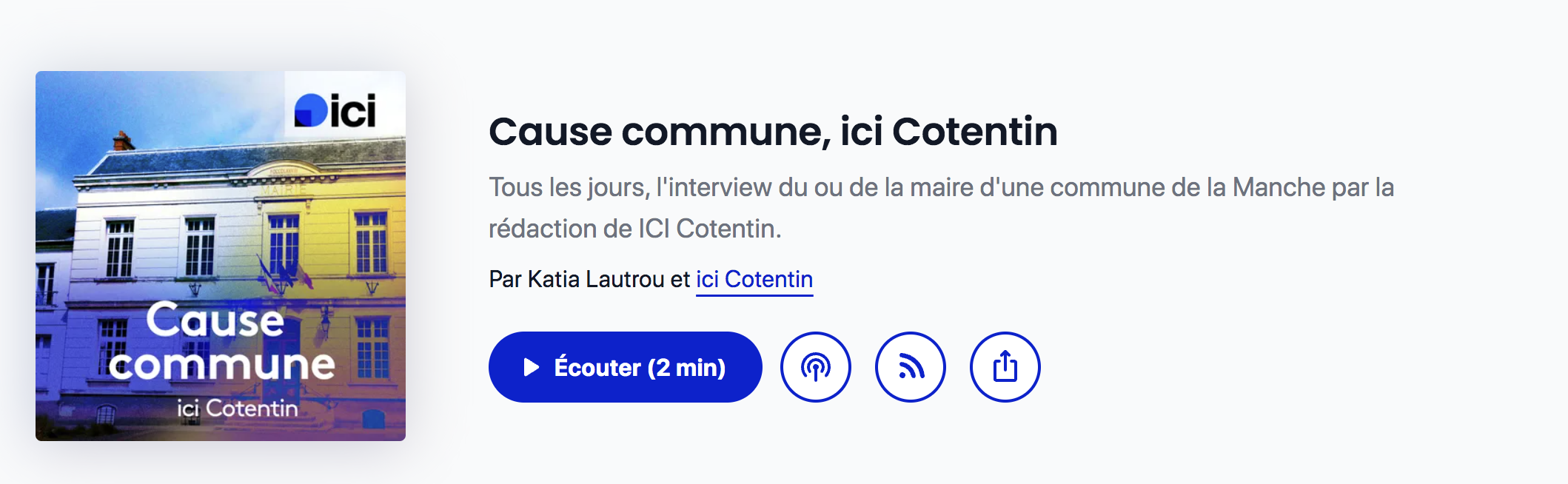Open the RSS feed icon
The width and height of the screenshot is (1568, 484).
pyautogui.click(x=910, y=367)
